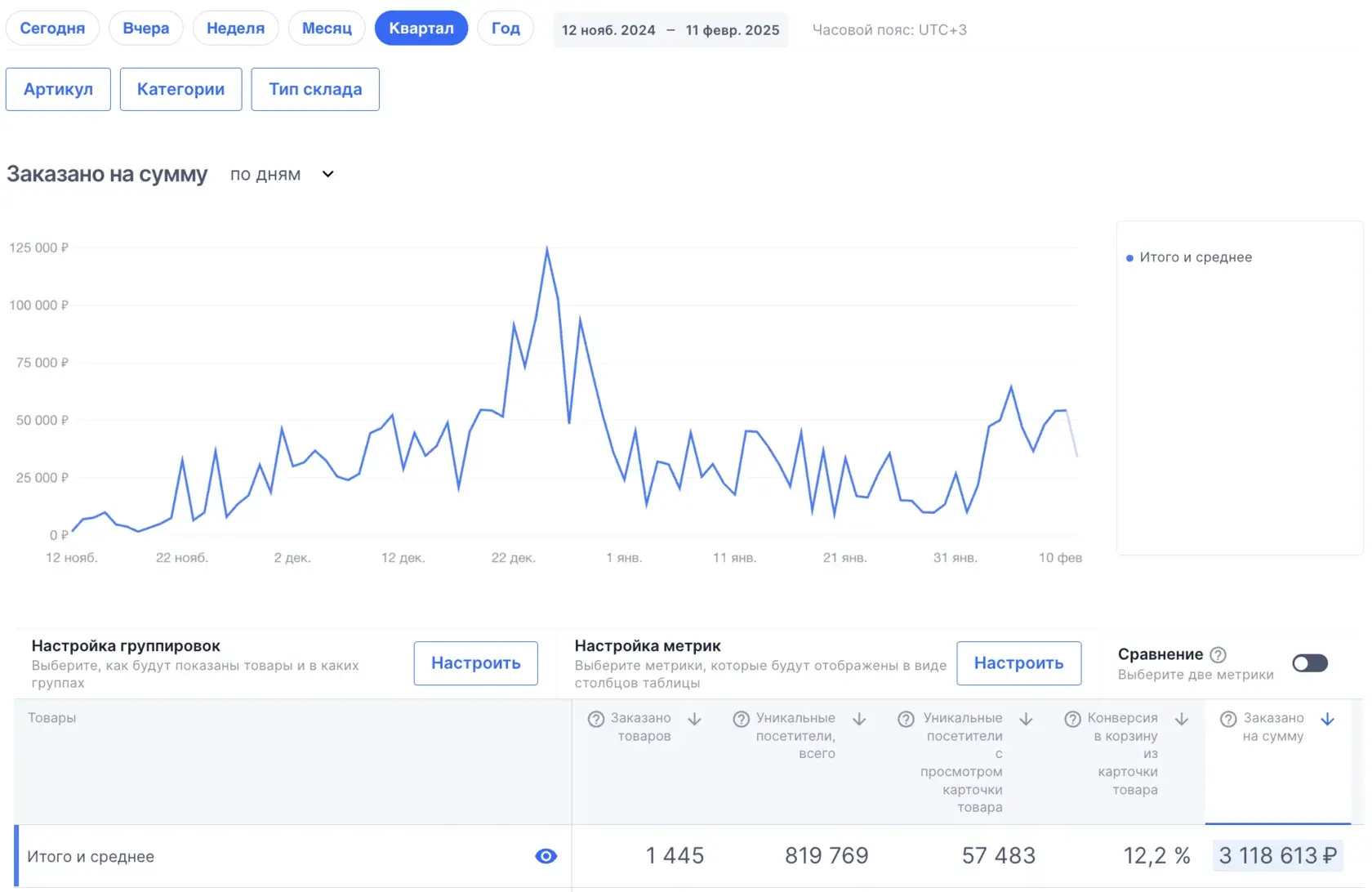Click help icon beside Заказано на сумму
The image size is (1372, 892).
coord(1228,720)
